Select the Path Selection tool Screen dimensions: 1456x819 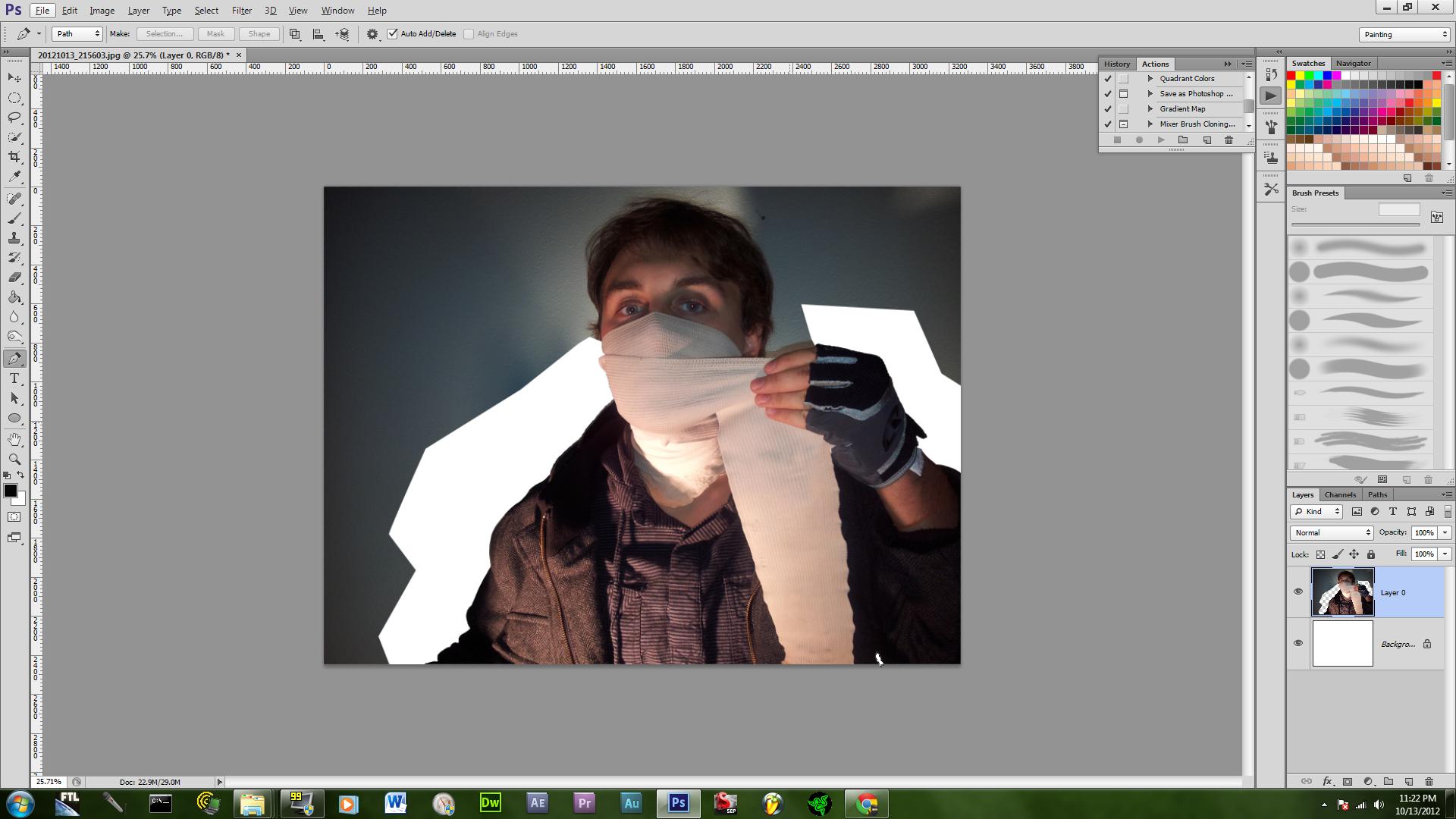pos(14,398)
